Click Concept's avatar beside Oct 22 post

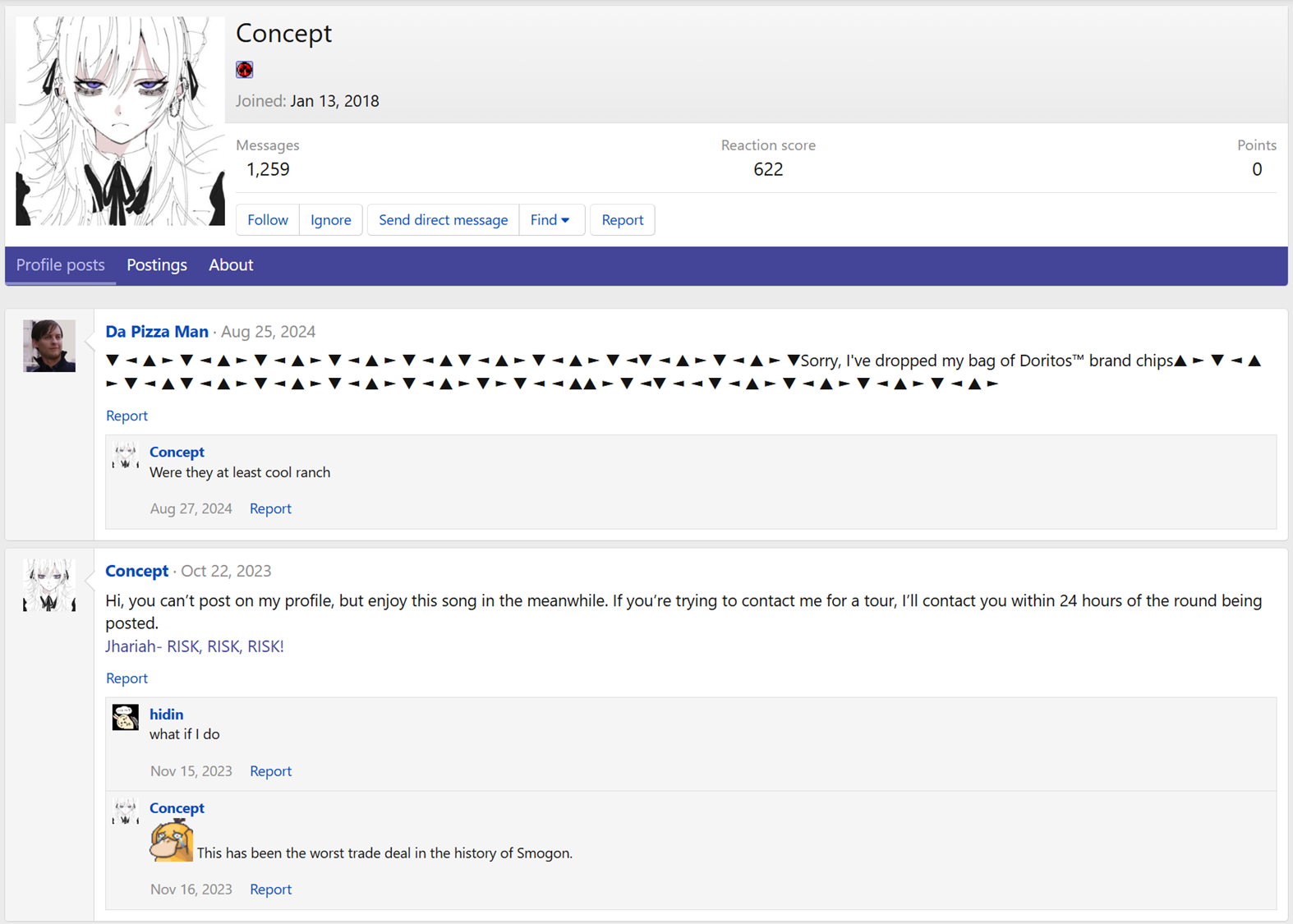pos(49,586)
